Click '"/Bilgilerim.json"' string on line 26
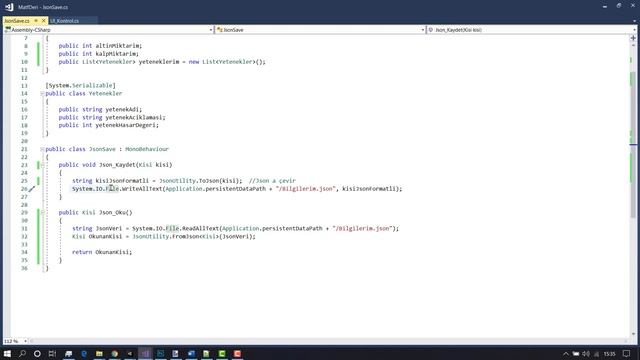The image size is (640, 360). click(x=306, y=189)
